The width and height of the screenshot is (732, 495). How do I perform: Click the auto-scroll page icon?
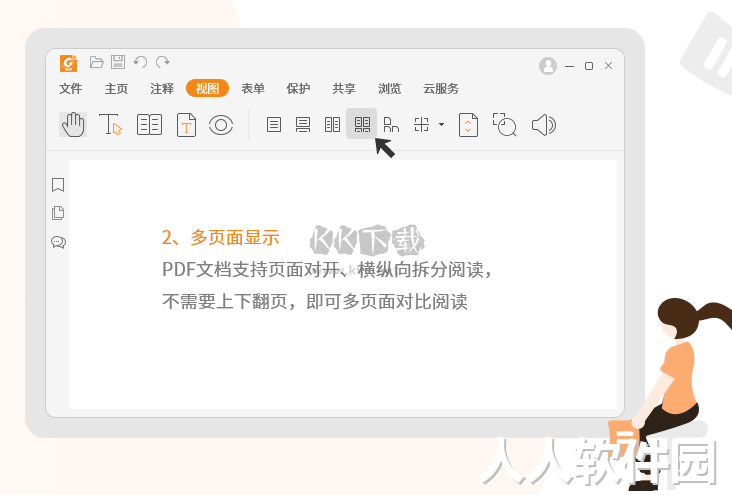click(468, 125)
